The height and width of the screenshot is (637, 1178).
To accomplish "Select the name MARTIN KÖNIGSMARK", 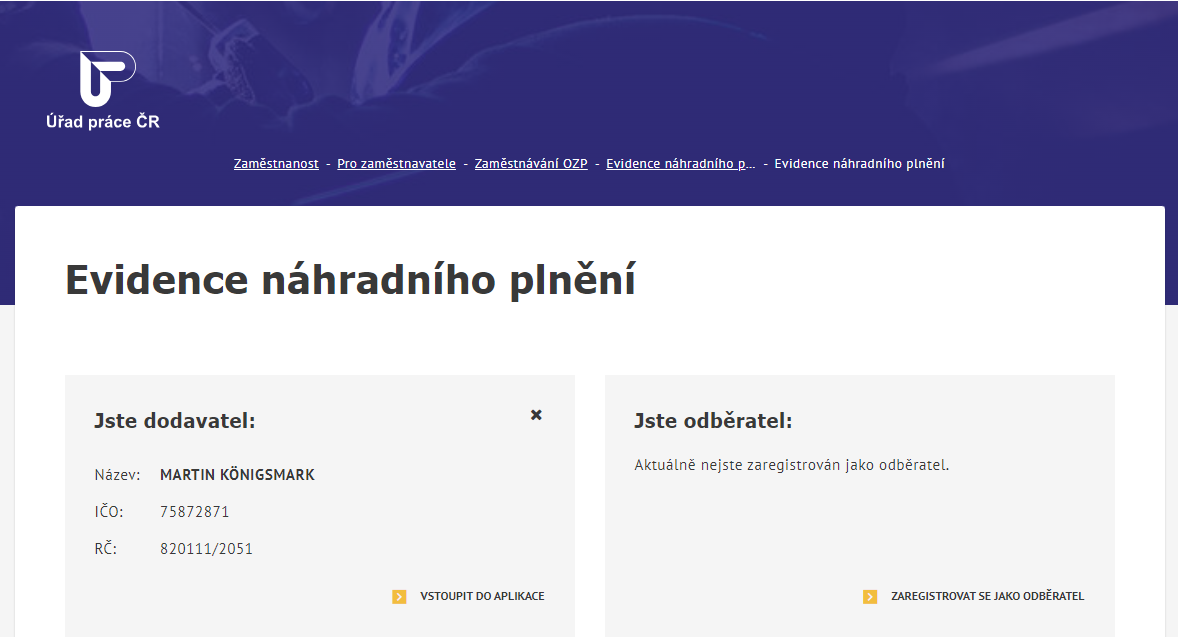I will click(237, 475).
